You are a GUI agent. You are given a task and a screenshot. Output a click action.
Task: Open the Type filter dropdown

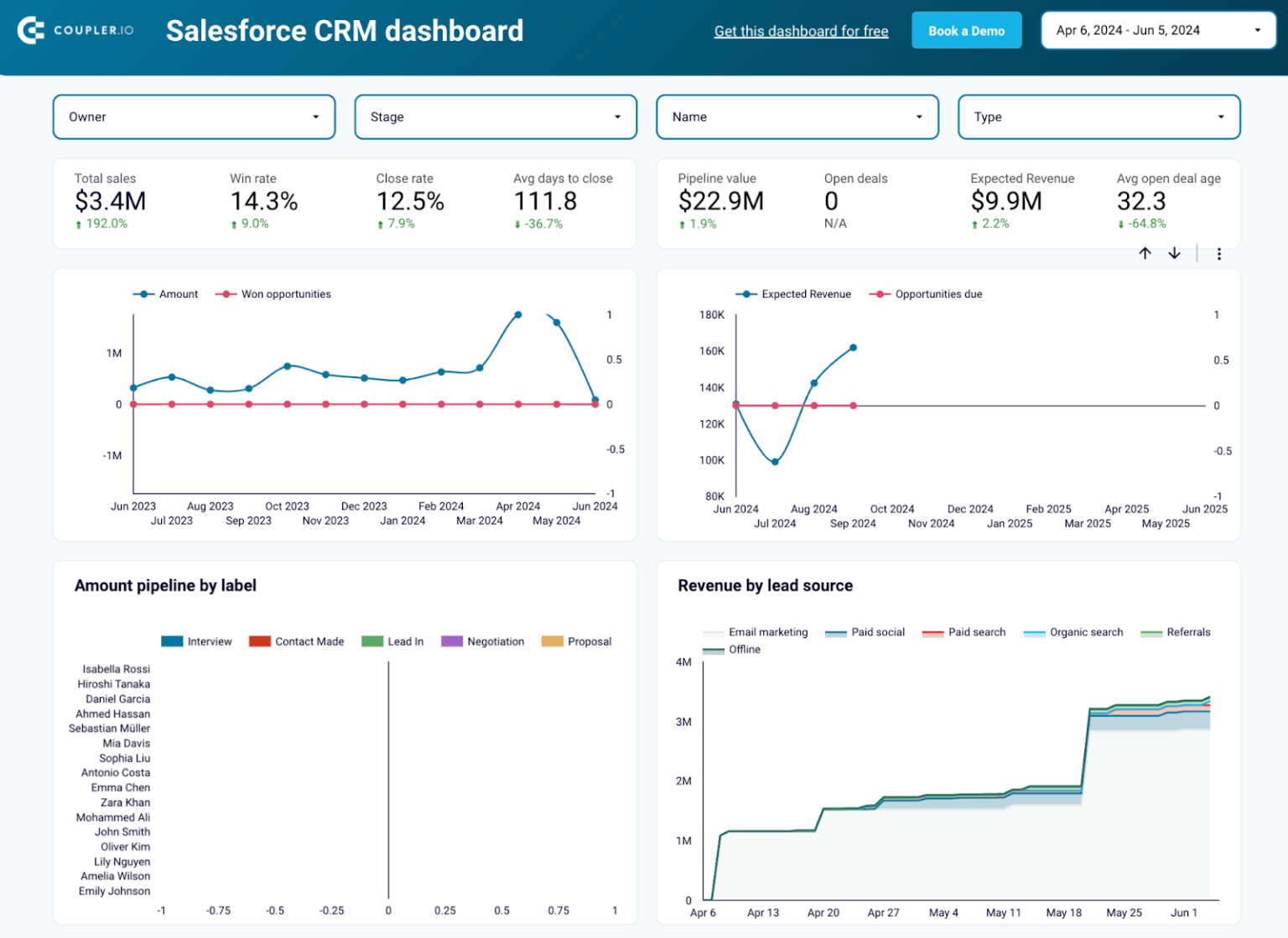(x=1098, y=117)
